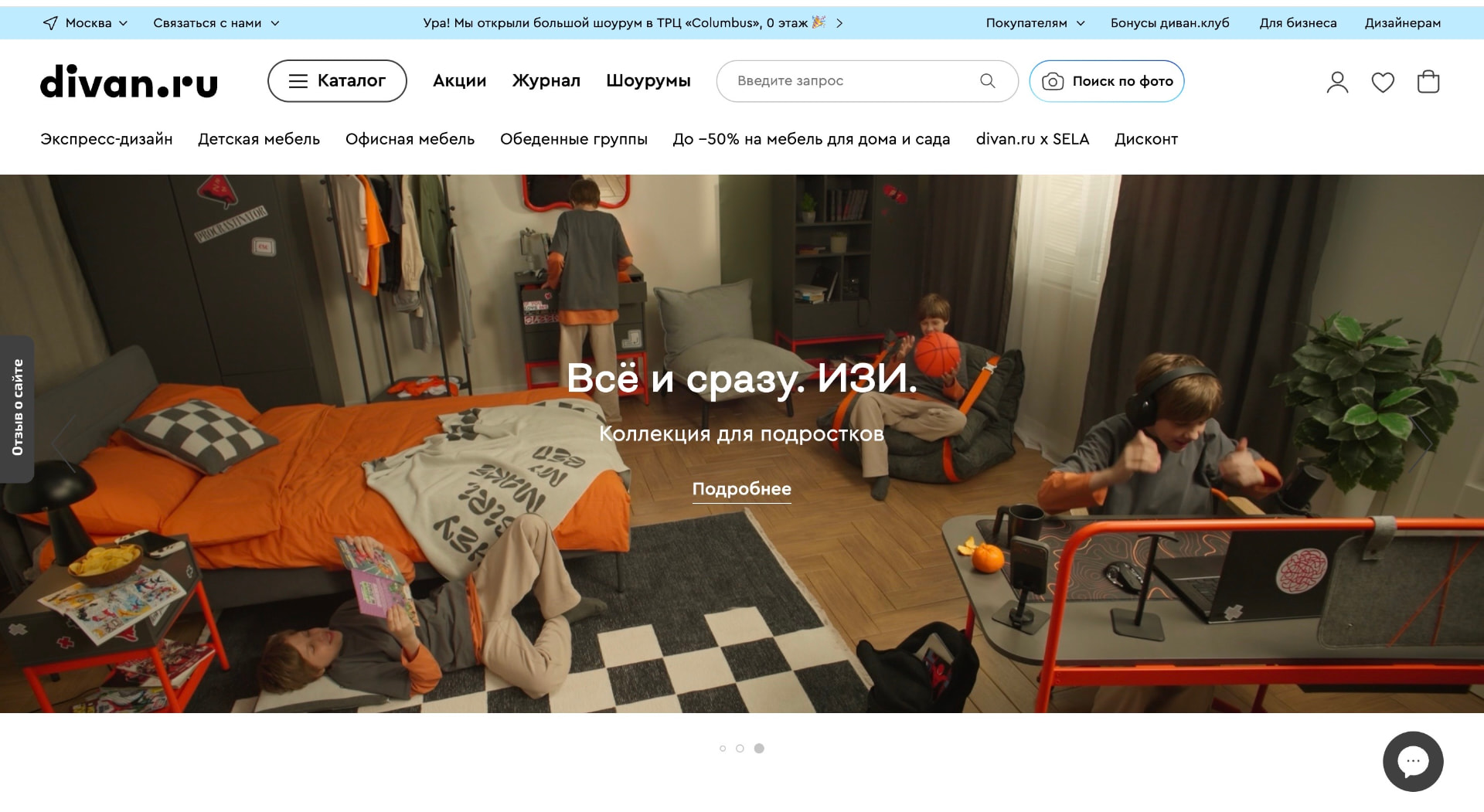Expand the Покупателям dropdown
This screenshot has width=1484, height=812.
coord(1036,23)
